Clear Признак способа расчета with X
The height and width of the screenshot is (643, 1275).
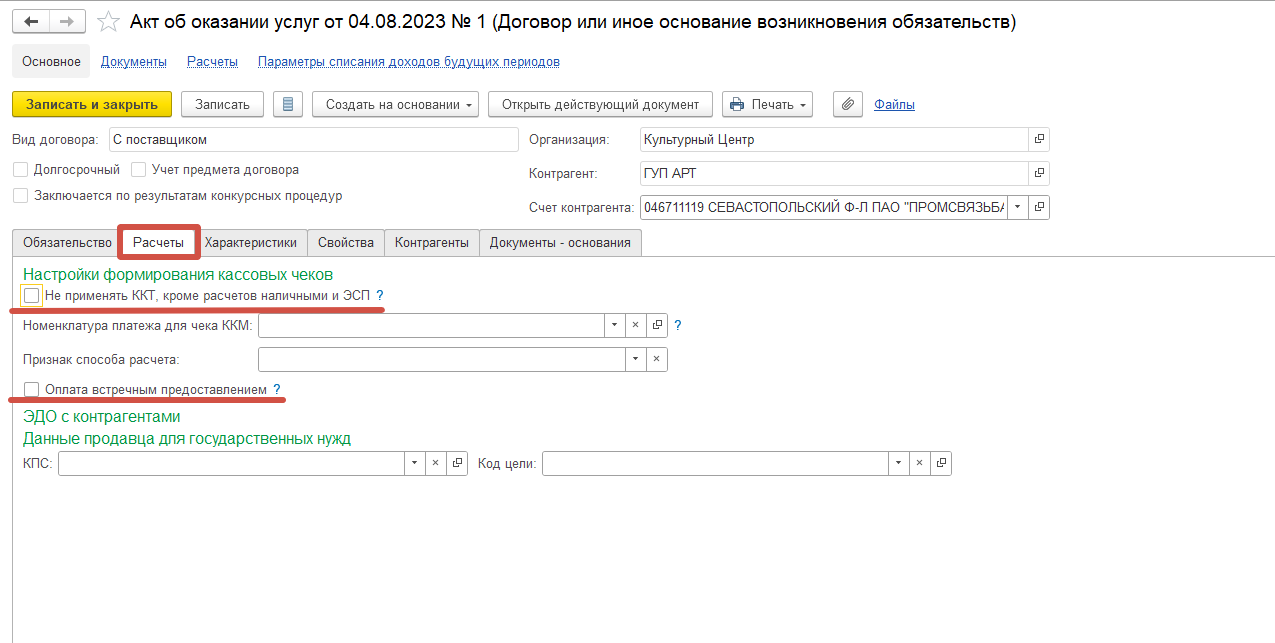coord(657,359)
